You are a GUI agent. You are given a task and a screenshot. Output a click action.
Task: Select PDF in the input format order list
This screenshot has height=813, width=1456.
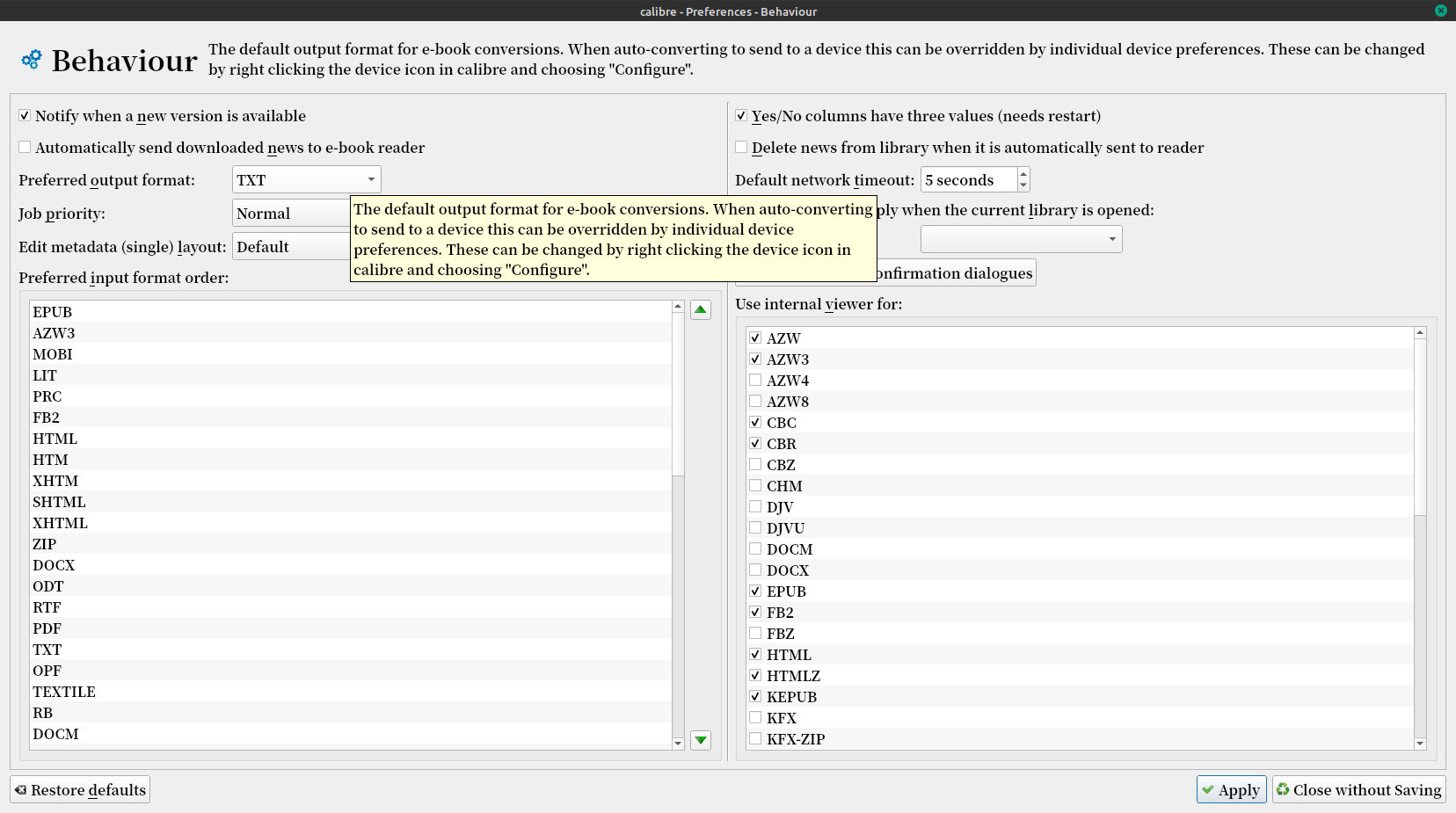pyautogui.click(x=351, y=628)
